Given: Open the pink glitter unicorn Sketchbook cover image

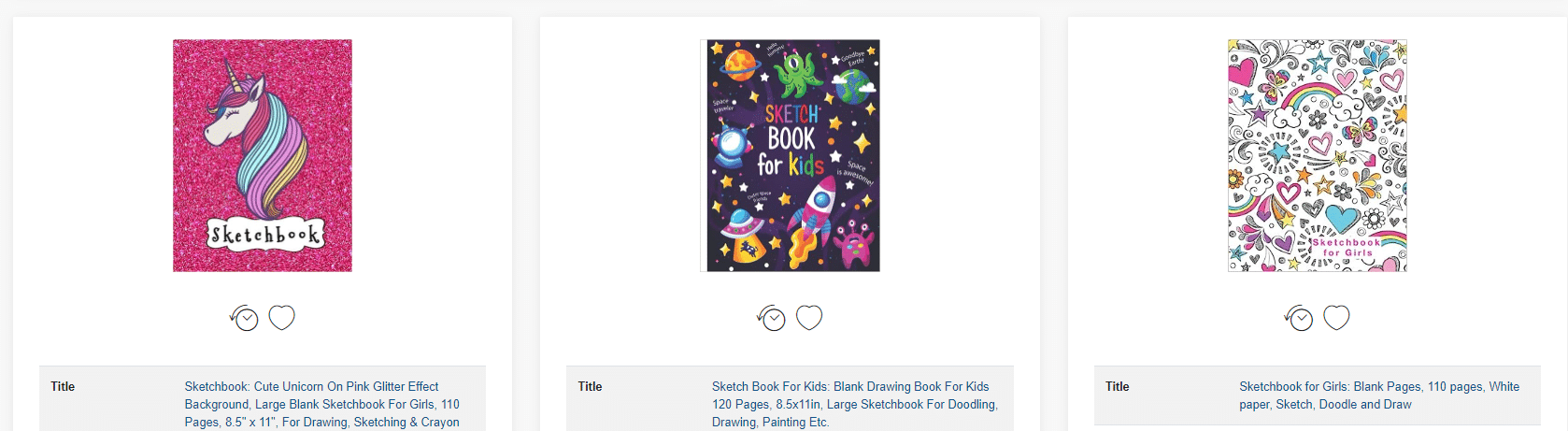Looking at the screenshot, I should (263, 155).
